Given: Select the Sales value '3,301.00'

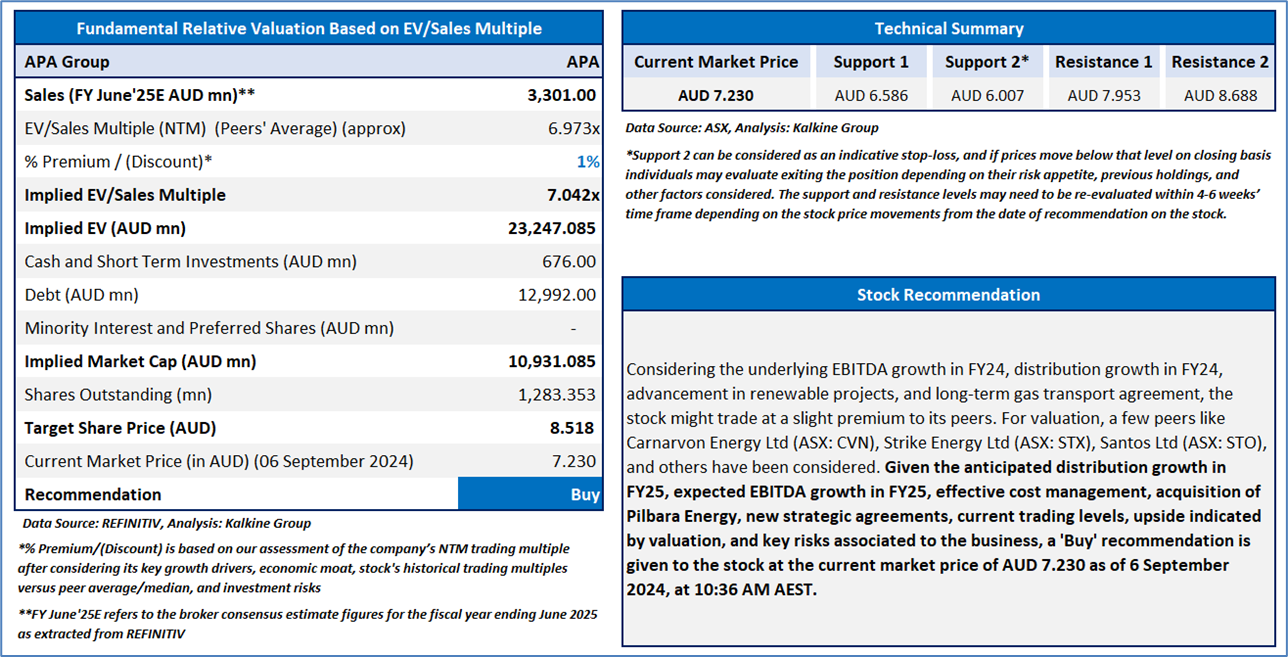Looking at the screenshot, I should pyautogui.click(x=561, y=95).
